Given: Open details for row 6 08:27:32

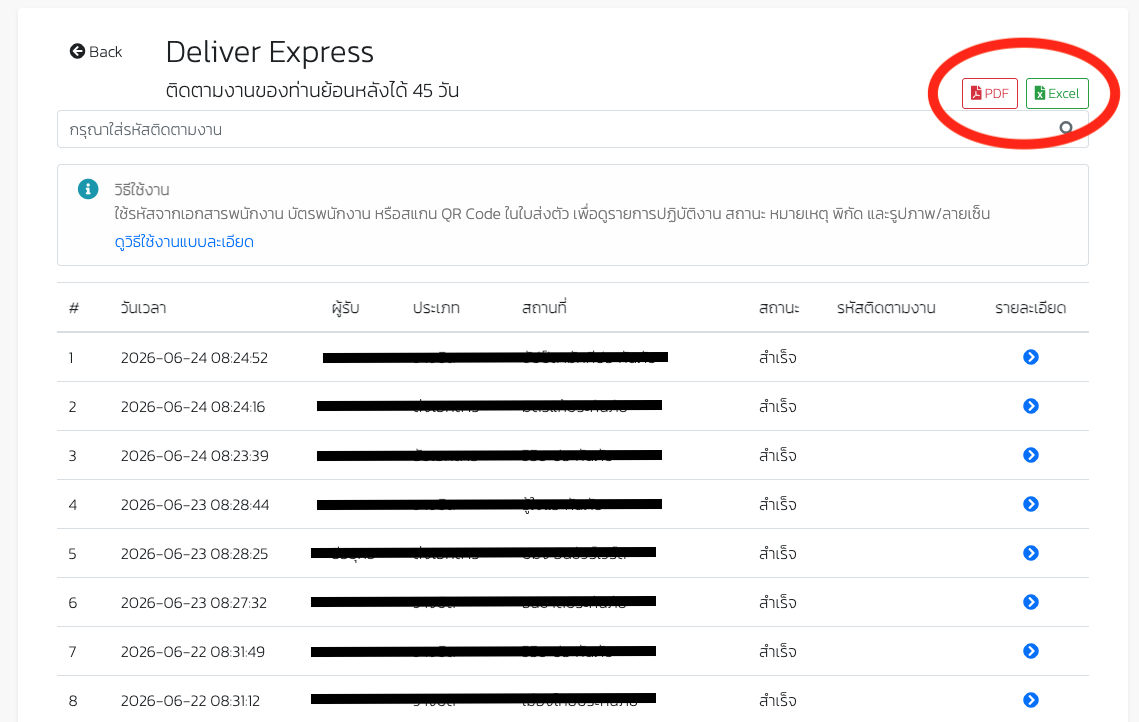Looking at the screenshot, I should 1031,602.
